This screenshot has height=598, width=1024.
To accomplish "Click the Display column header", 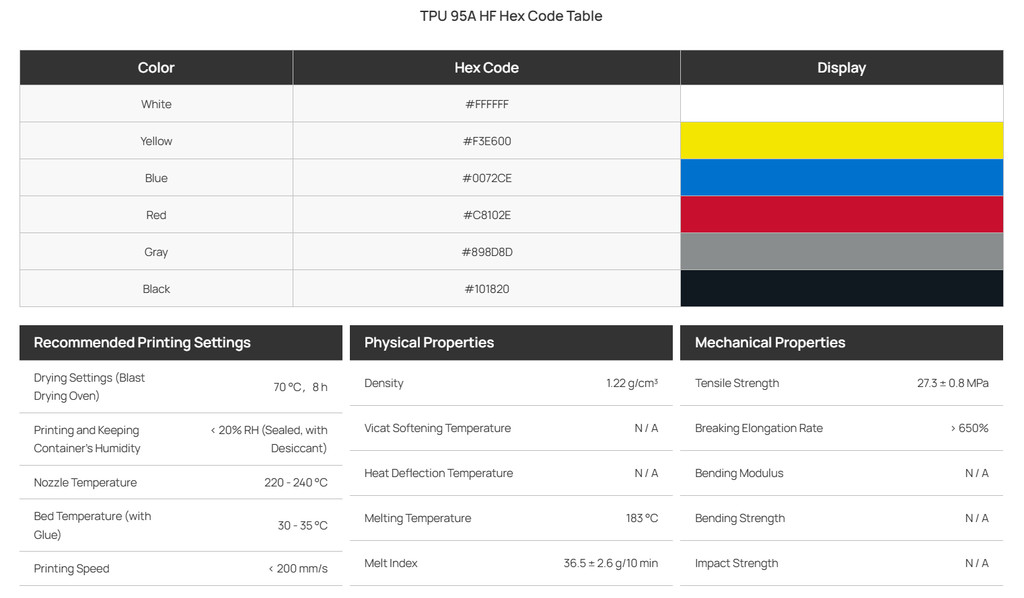I will click(841, 67).
